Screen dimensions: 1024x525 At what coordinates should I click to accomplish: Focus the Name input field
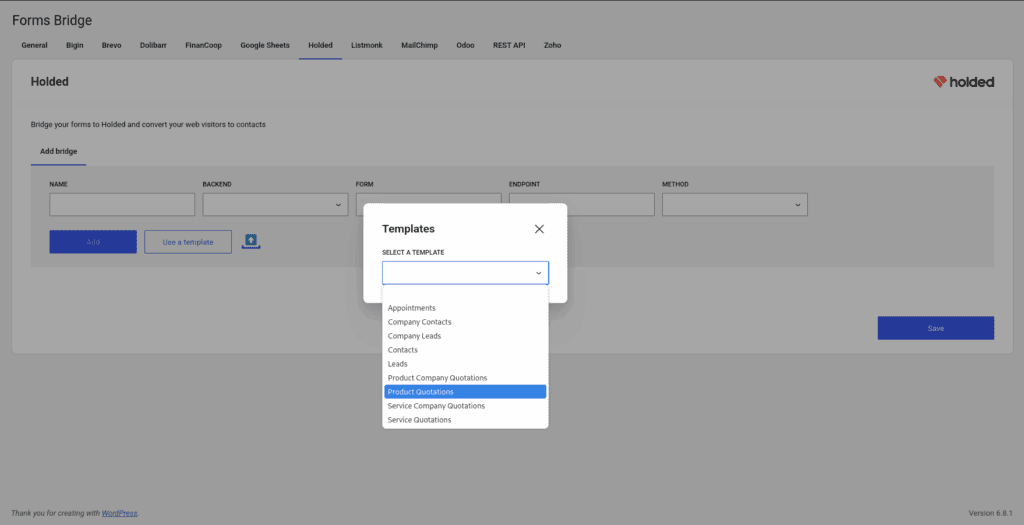[x=122, y=204]
